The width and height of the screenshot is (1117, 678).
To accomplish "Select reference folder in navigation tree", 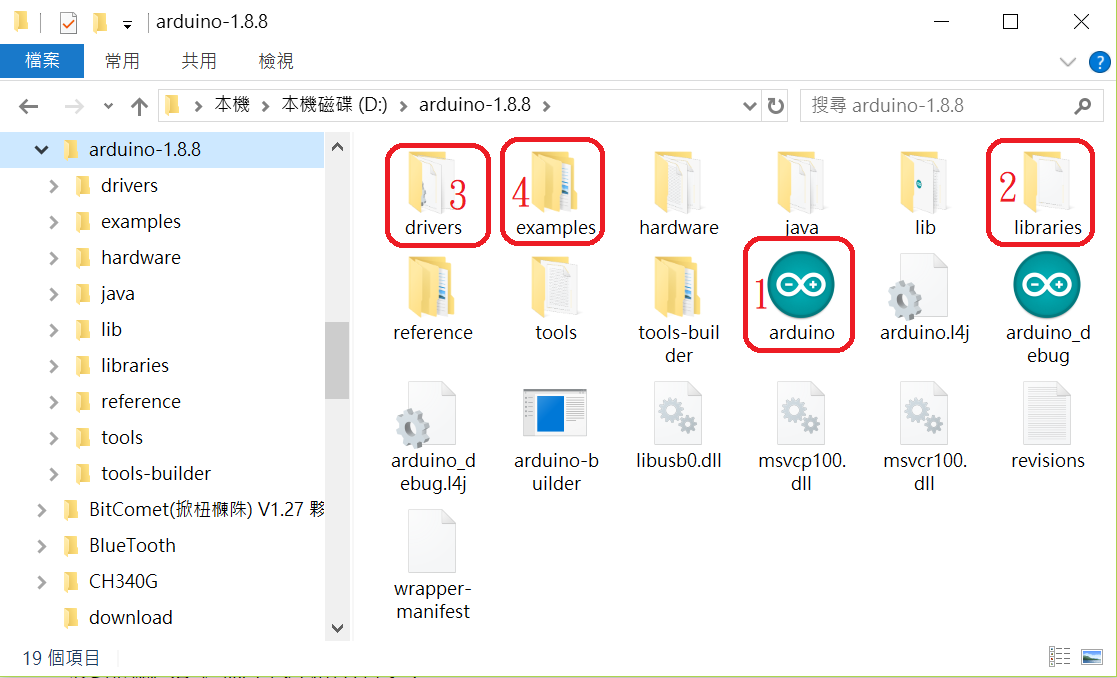I will pyautogui.click(x=141, y=402).
